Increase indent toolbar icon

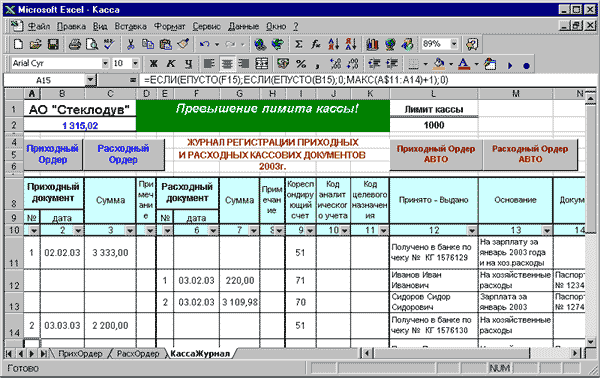(392, 64)
